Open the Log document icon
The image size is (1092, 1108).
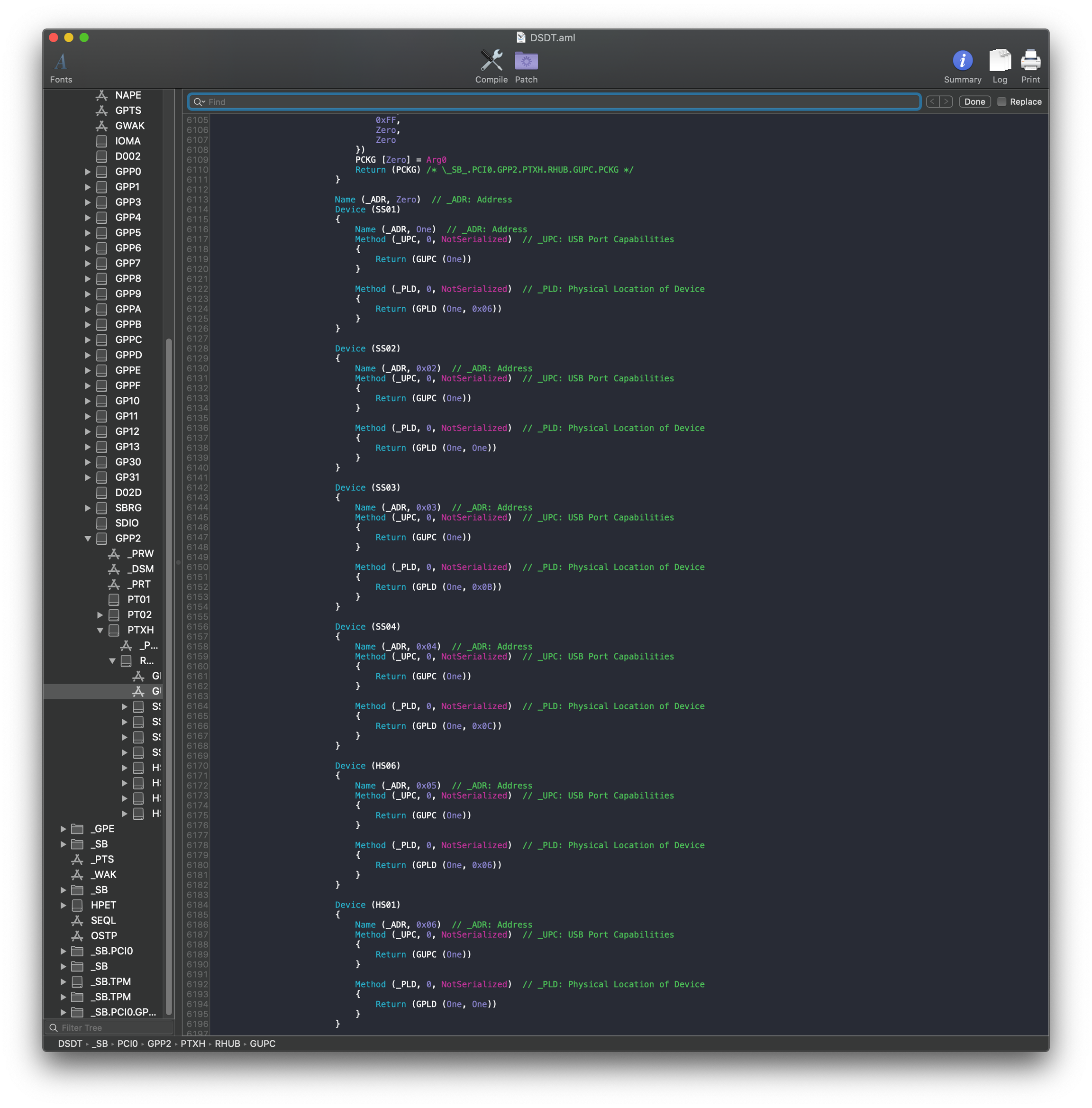tap(1000, 61)
